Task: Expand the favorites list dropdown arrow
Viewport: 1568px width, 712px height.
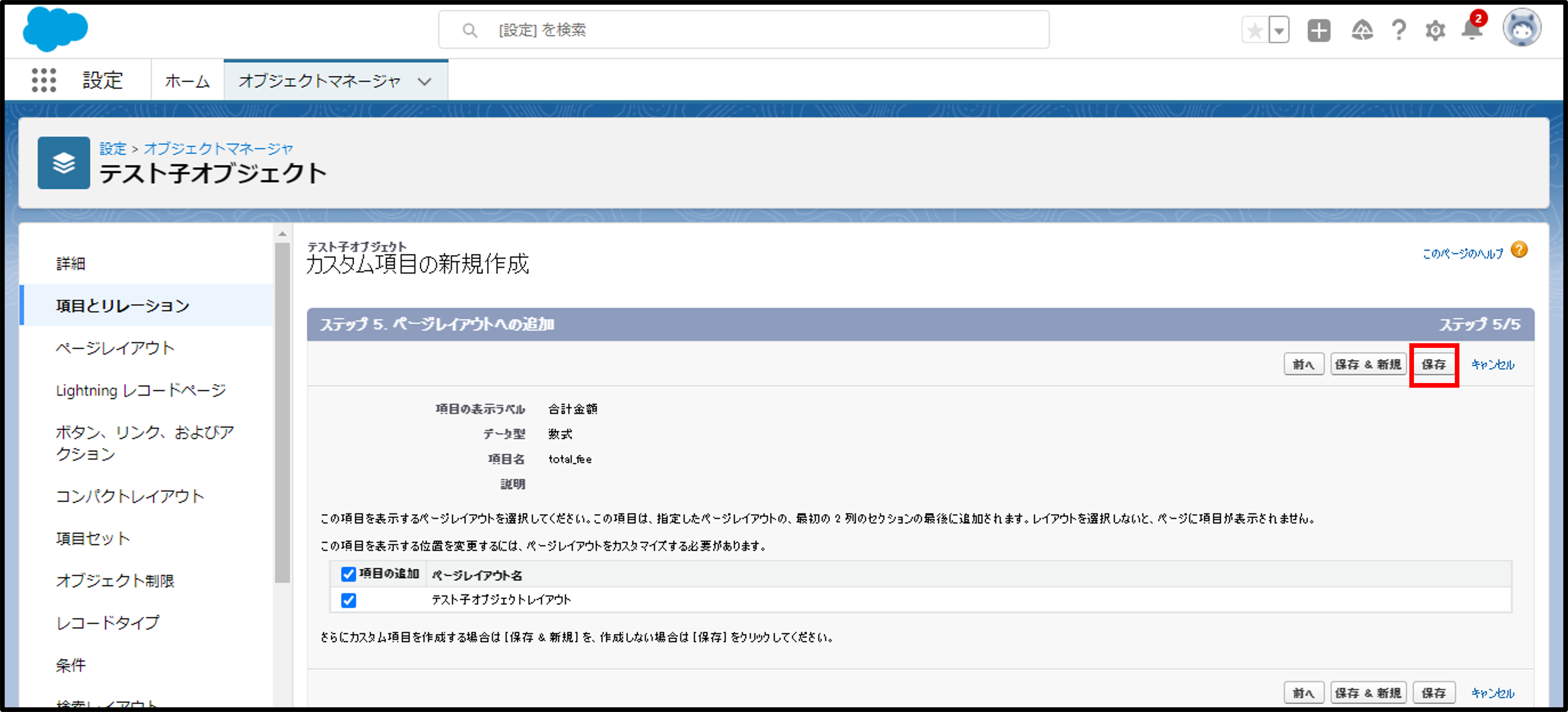Action: (1279, 31)
